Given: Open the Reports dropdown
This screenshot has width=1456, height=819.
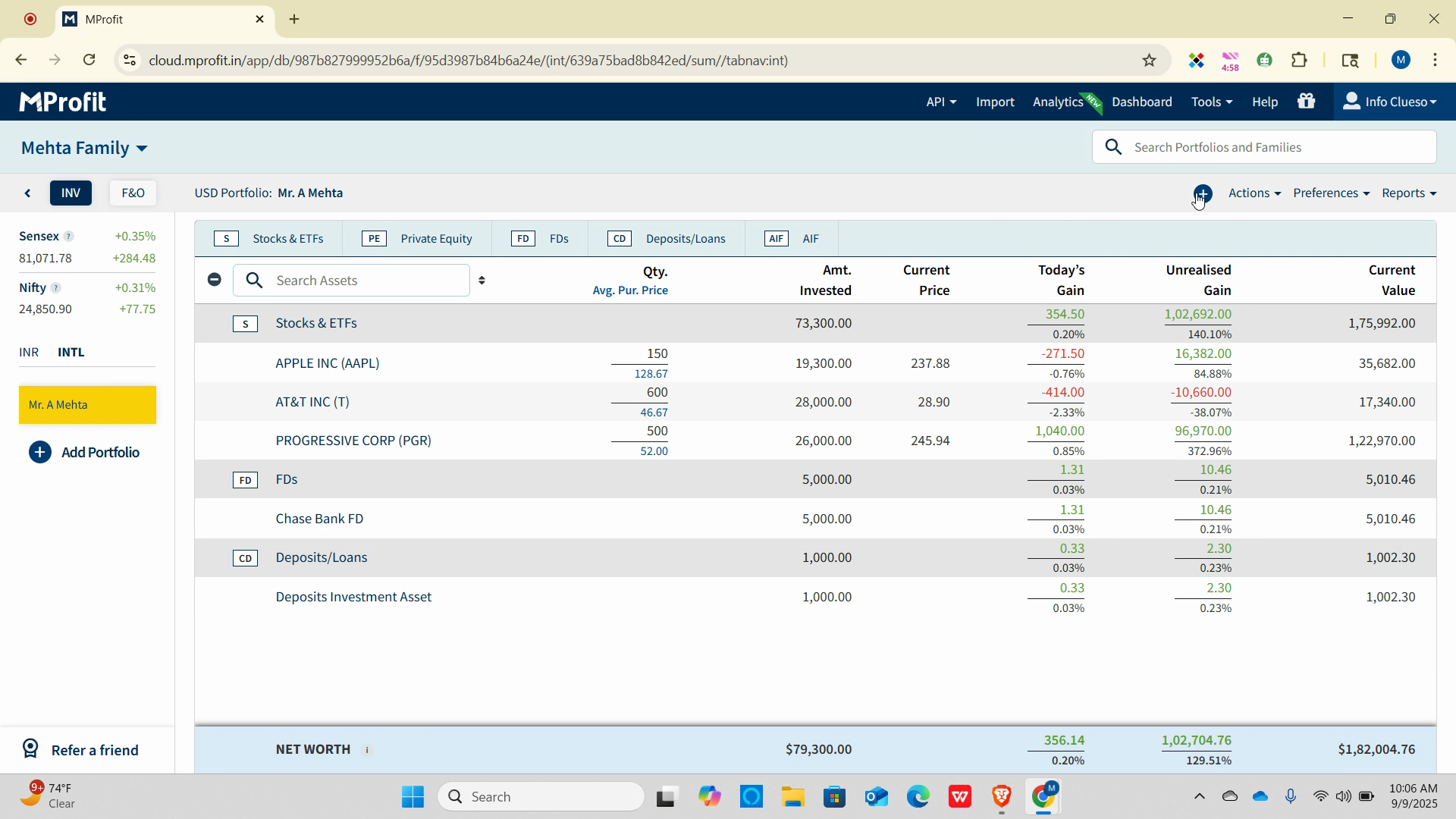Looking at the screenshot, I should coord(1408,193).
